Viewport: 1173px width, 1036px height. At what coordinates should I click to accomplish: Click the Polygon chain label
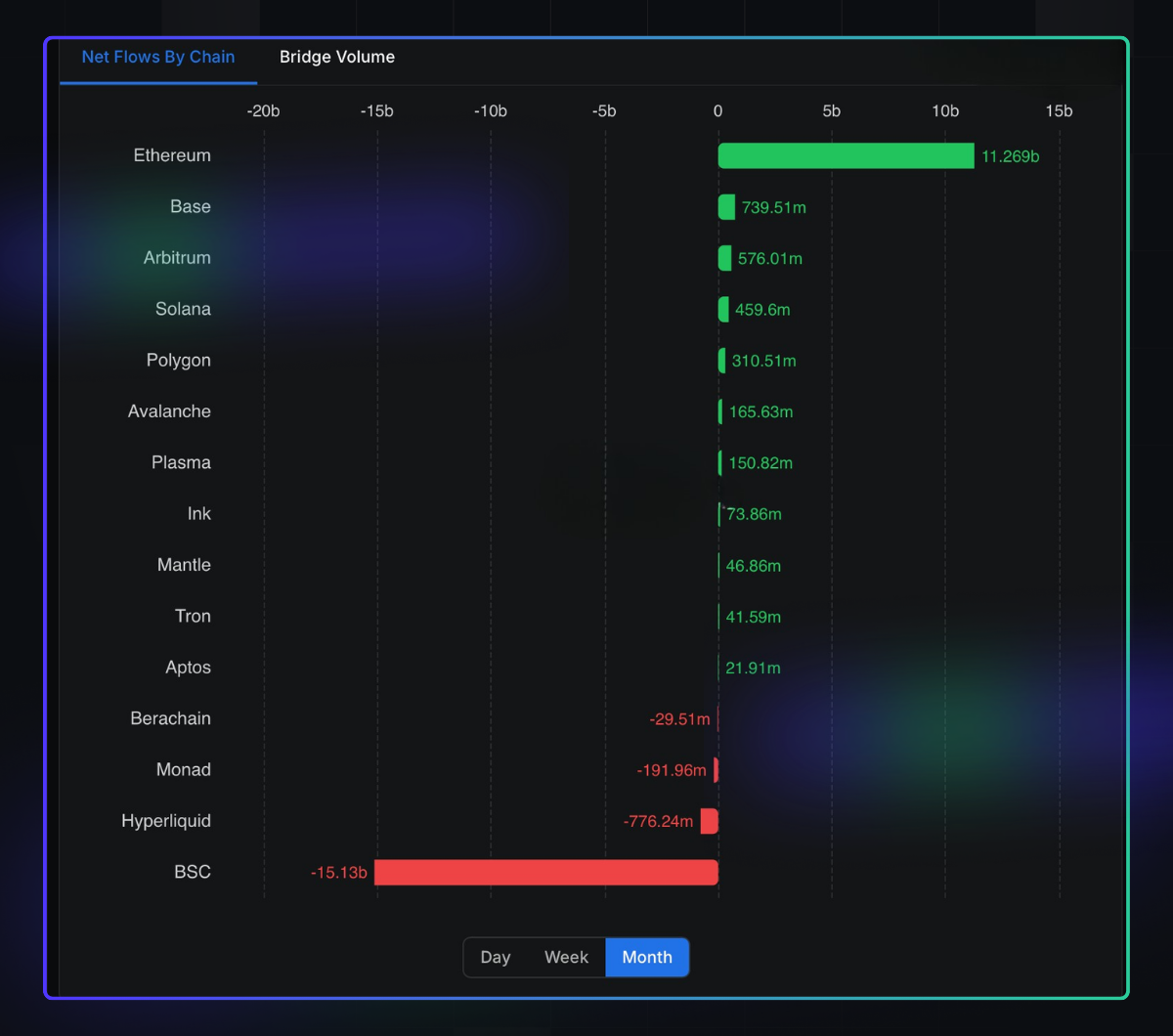(x=179, y=361)
